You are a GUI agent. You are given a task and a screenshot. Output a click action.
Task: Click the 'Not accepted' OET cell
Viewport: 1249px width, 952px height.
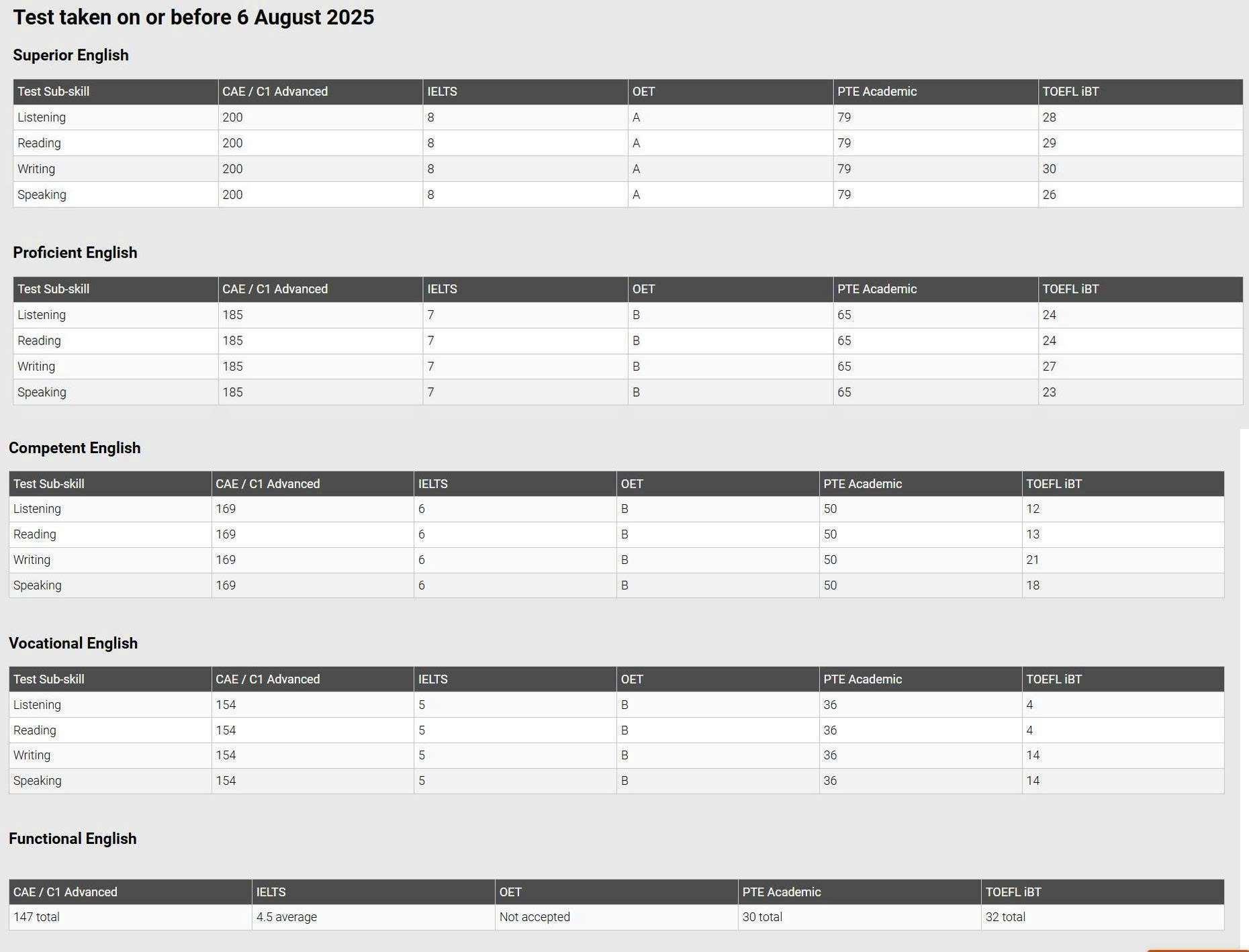535,916
